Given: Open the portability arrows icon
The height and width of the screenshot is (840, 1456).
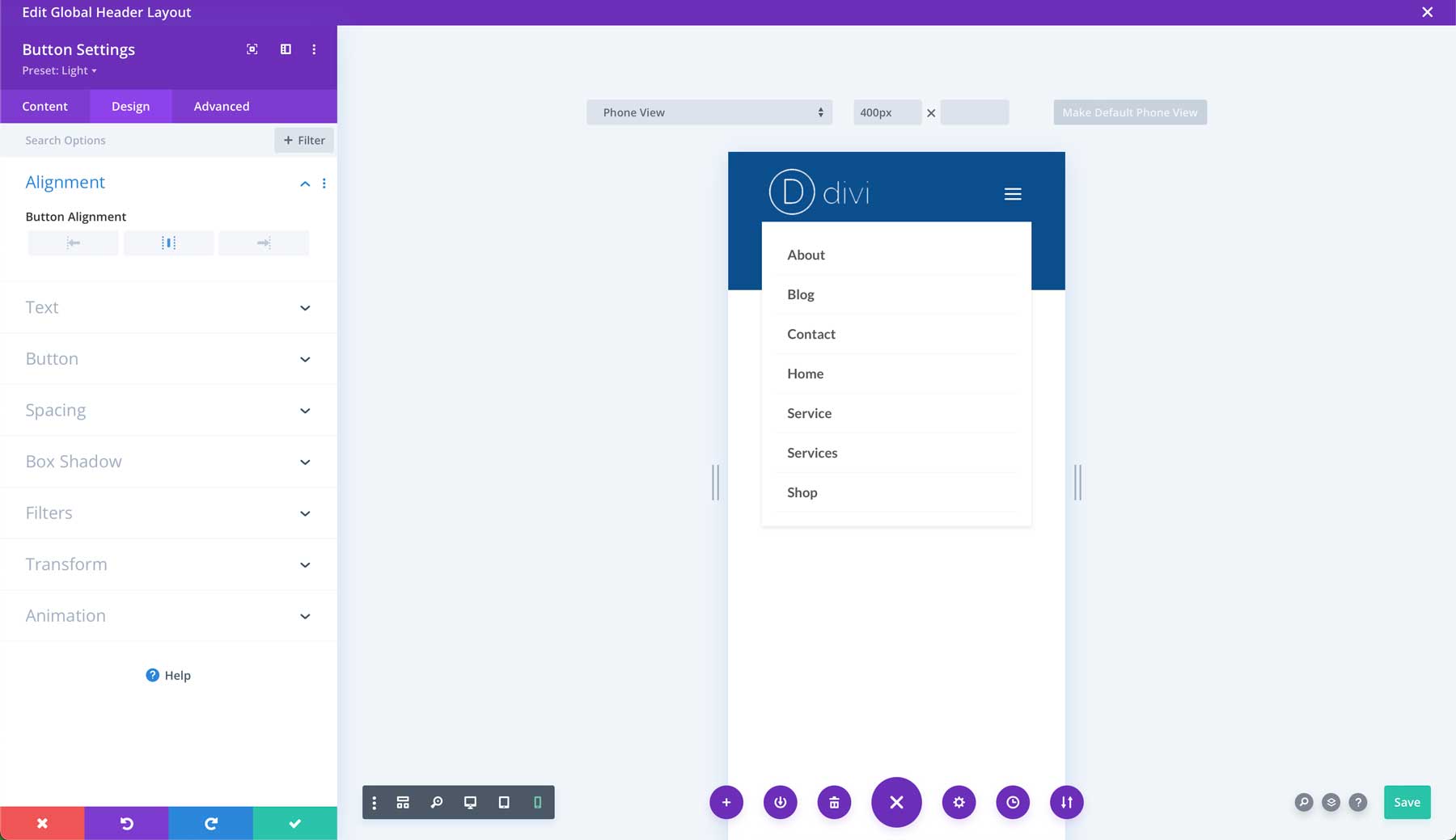Looking at the screenshot, I should [1066, 802].
